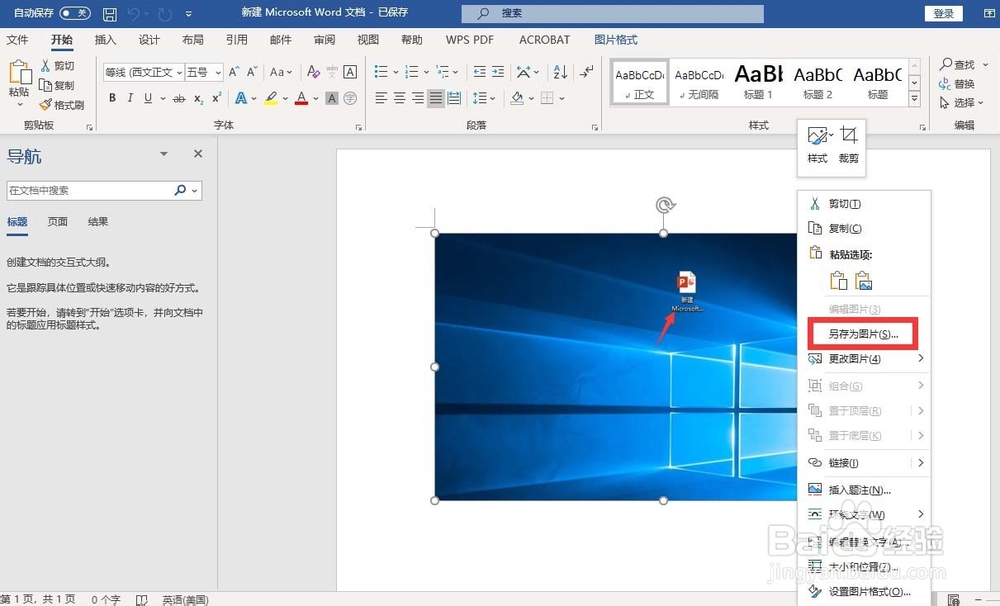Click in the title bar search box
The width and height of the screenshot is (1000, 606).
point(612,13)
